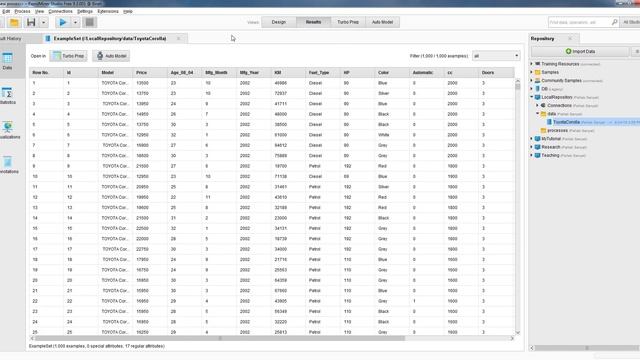Open the data in Auto Model

[x=111, y=56]
